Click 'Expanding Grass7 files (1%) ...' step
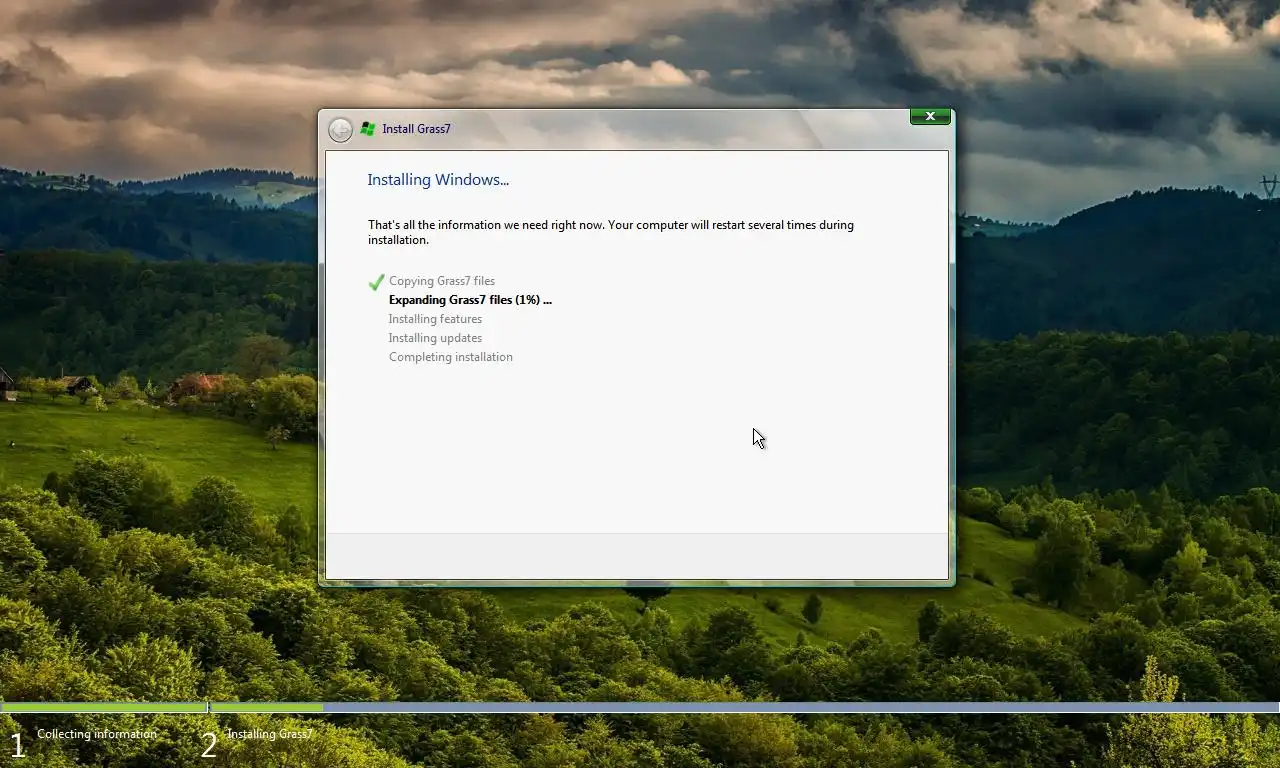Screen dimensions: 1280x768 click(x=470, y=300)
